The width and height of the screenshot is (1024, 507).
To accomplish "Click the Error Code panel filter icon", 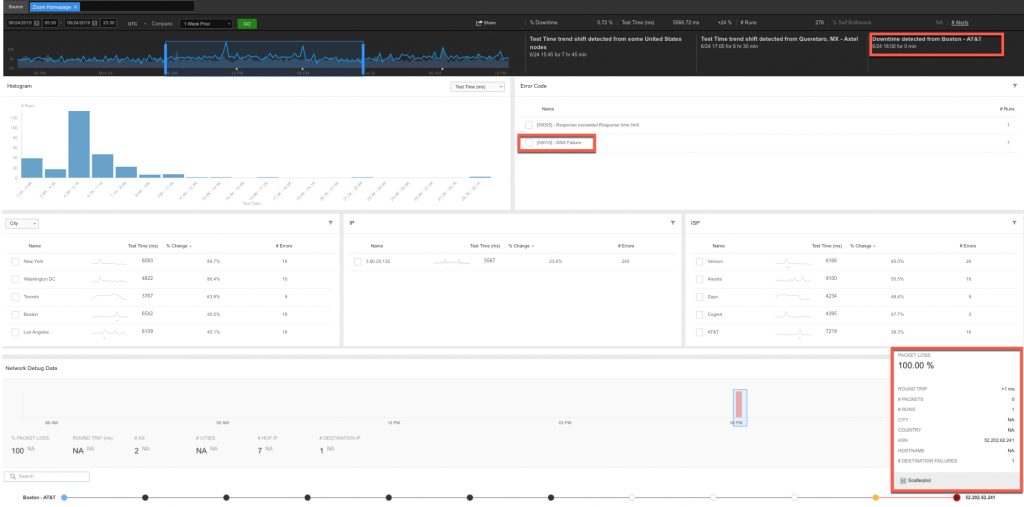I will click(x=1014, y=87).
